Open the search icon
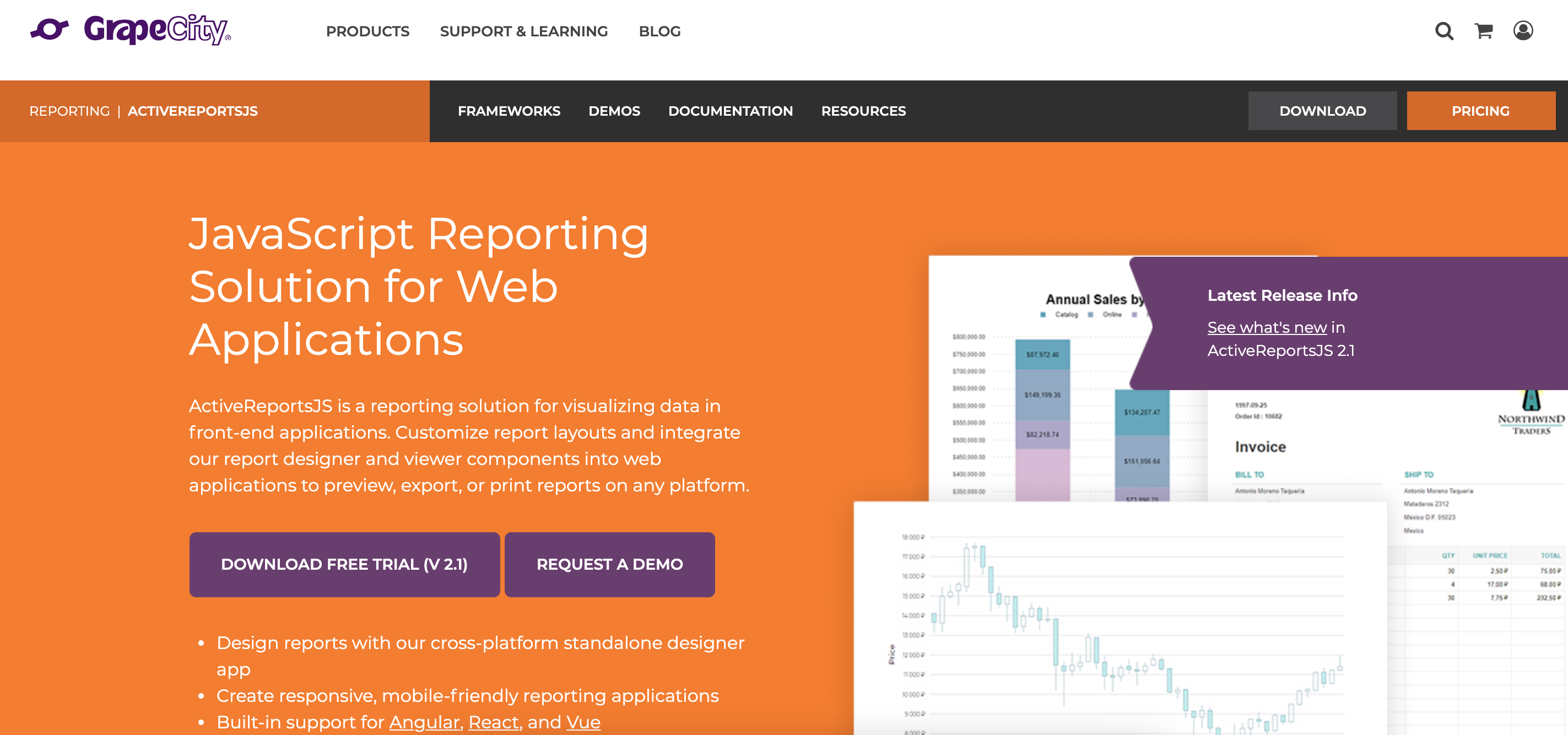This screenshot has height=735, width=1568. (x=1444, y=30)
